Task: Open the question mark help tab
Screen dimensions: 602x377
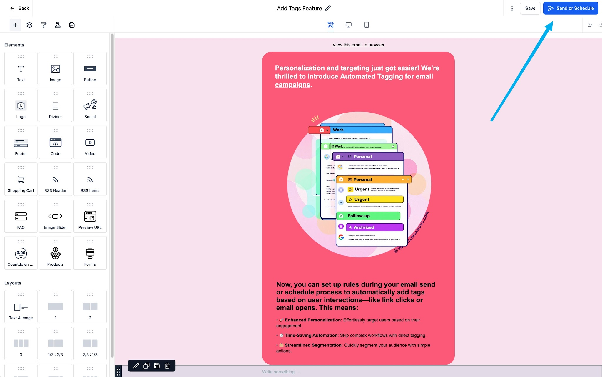Action: click(x=43, y=25)
